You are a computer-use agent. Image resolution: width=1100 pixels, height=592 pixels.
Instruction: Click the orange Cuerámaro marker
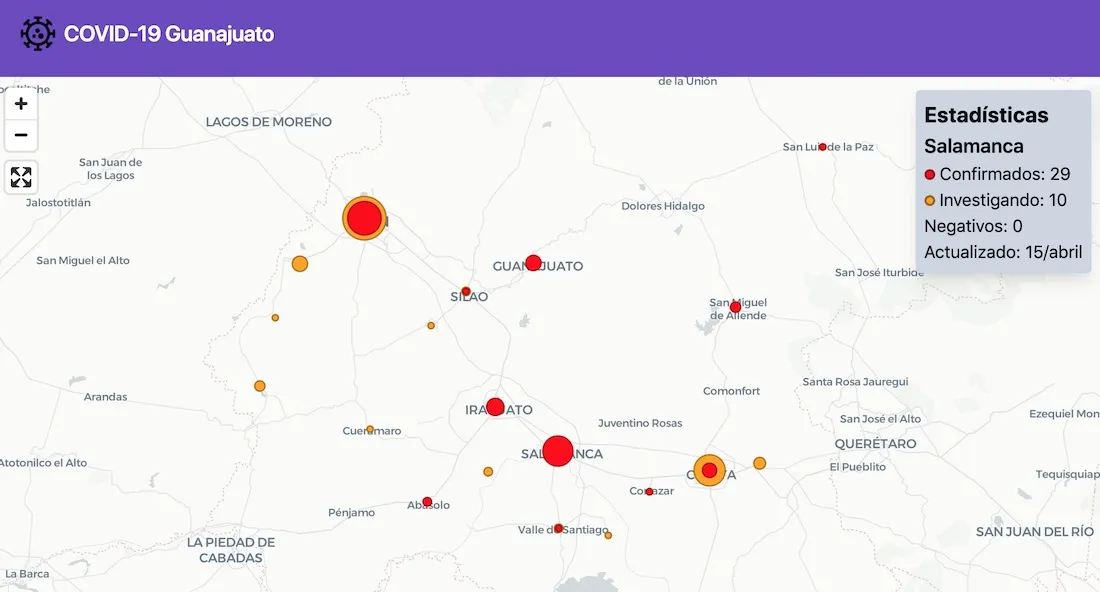(x=370, y=430)
